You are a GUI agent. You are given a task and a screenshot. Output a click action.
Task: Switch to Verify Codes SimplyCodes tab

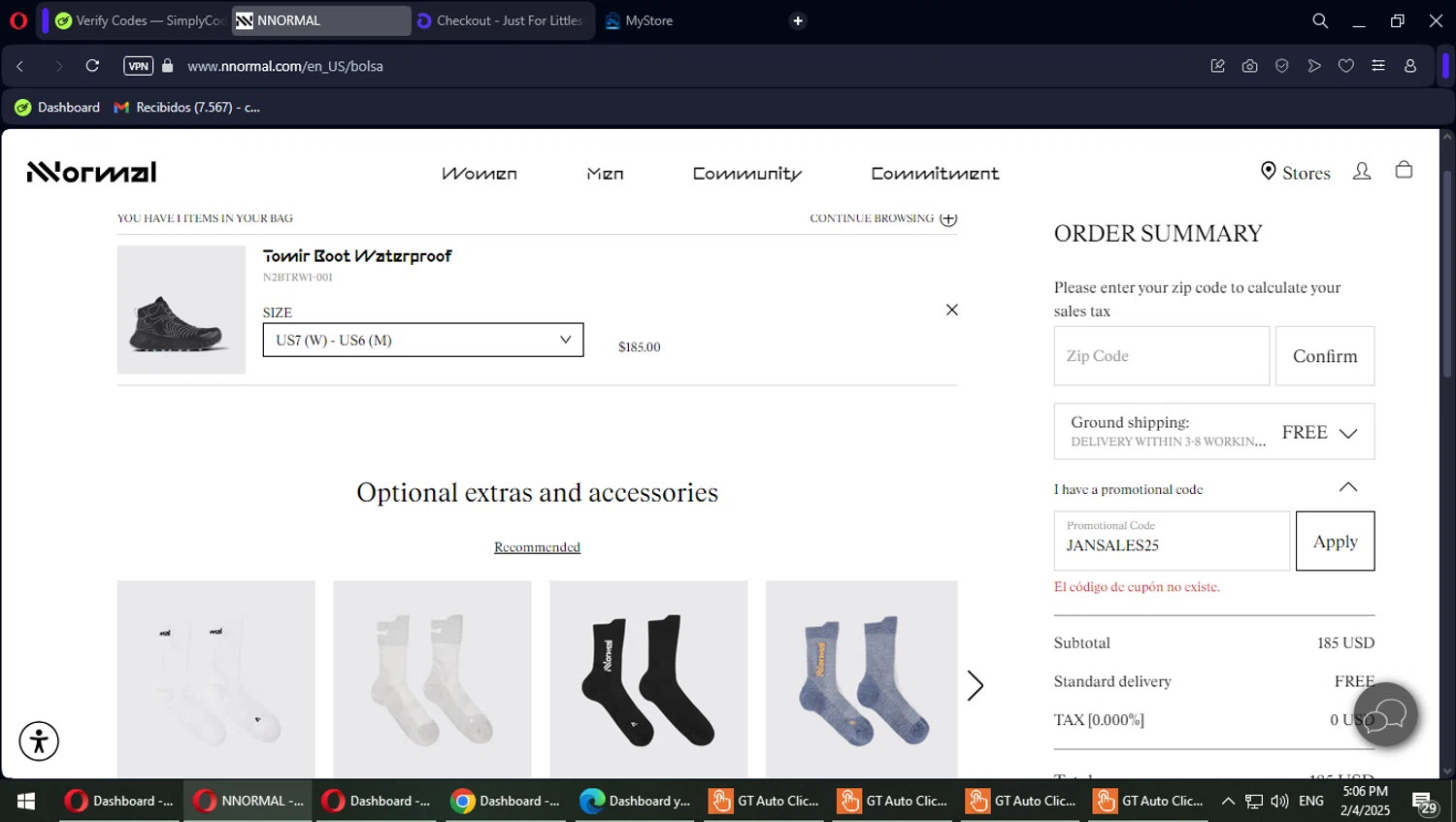[141, 20]
